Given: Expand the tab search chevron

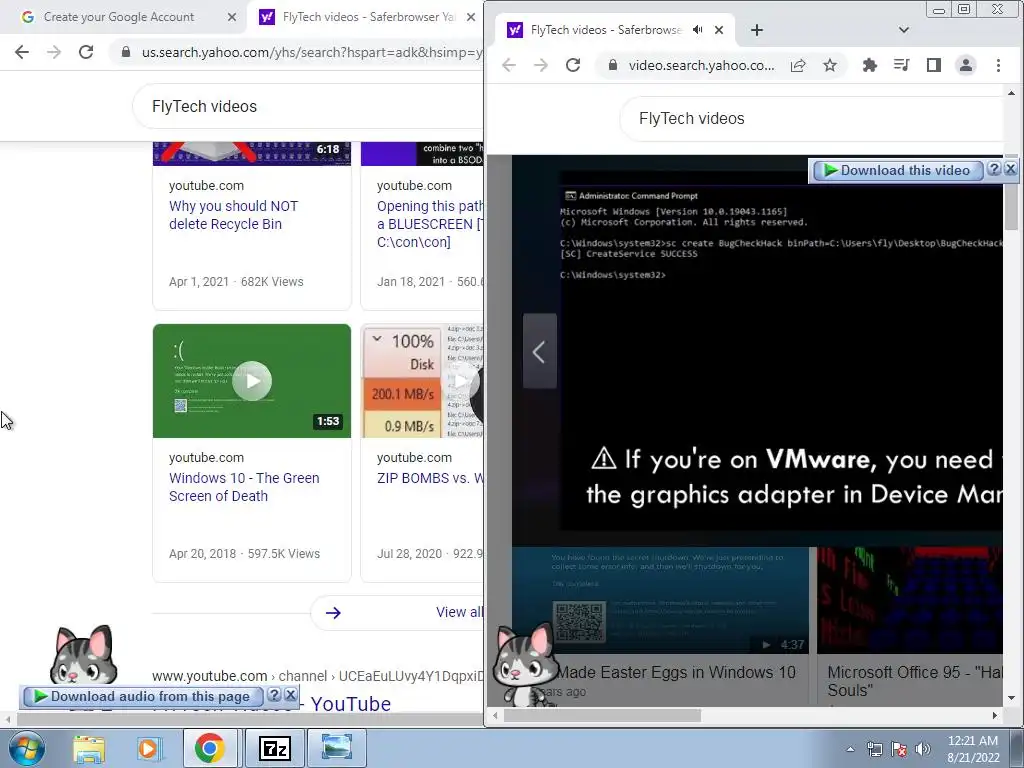Looking at the screenshot, I should pos(904,30).
